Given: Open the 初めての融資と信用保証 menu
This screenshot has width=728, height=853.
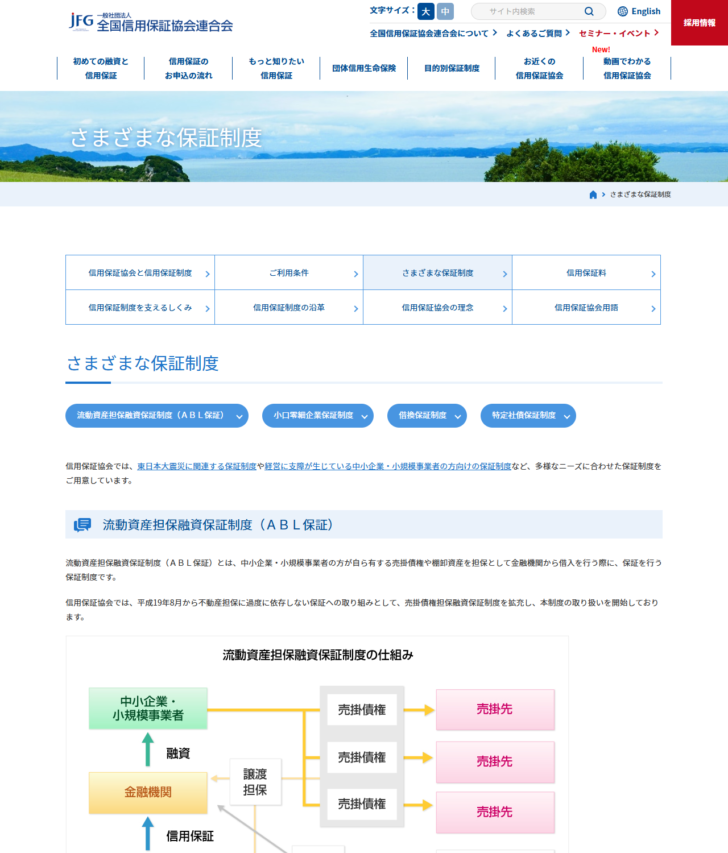Looking at the screenshot, I should point(101,69).
